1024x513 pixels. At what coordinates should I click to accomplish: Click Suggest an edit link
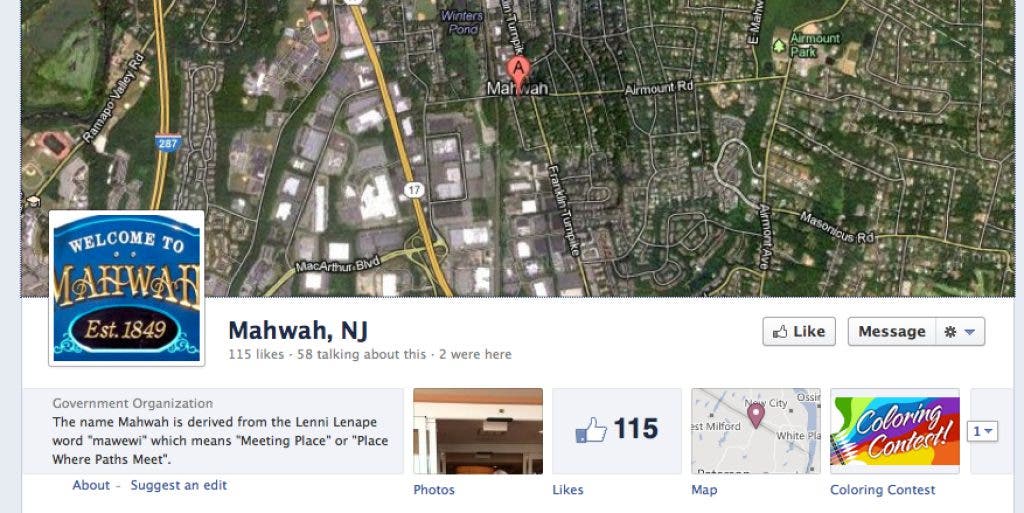click(x=179, y=485)
